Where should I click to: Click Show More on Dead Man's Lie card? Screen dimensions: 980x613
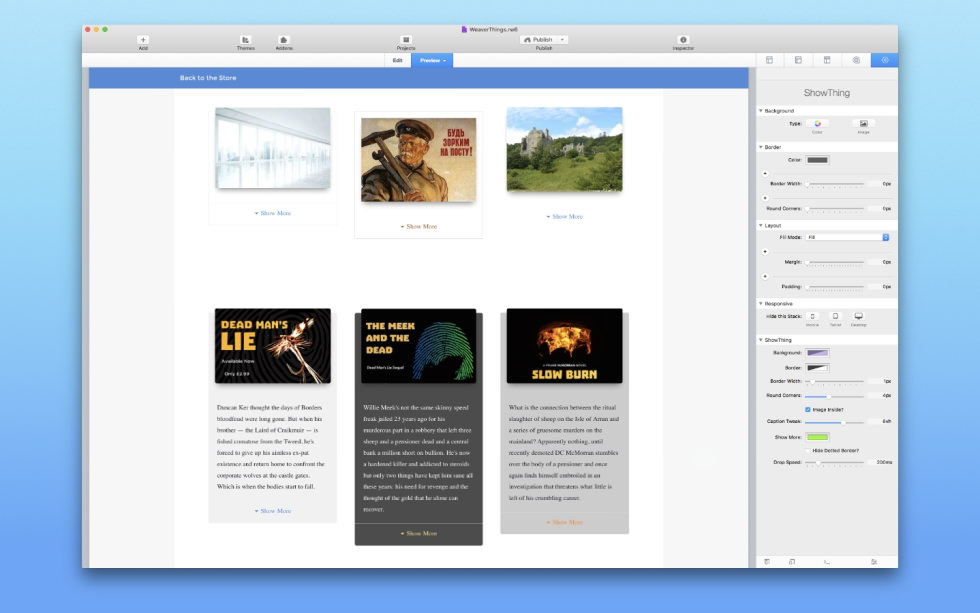pos(273,511)
